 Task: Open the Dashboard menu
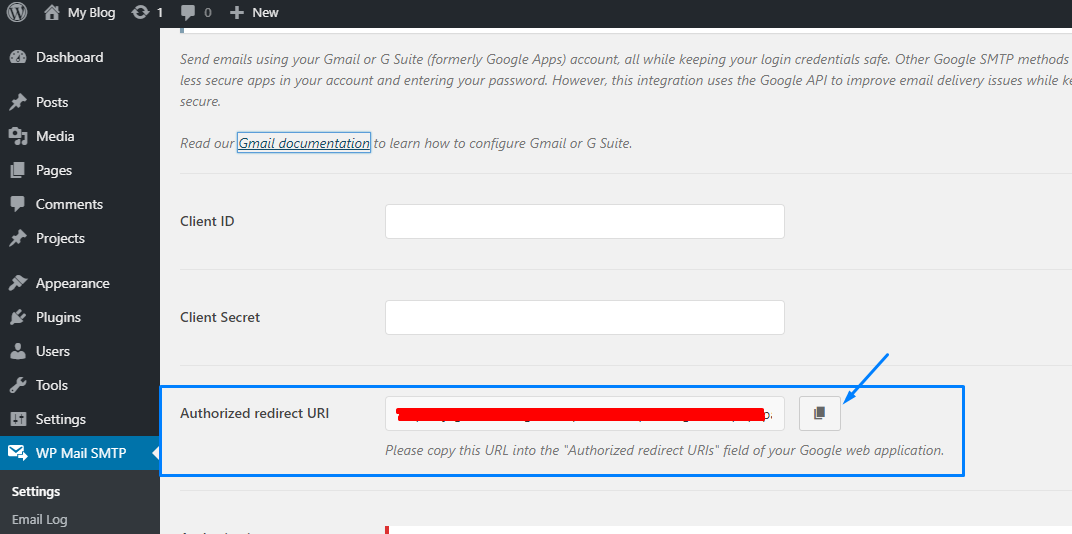click(69, 57)
